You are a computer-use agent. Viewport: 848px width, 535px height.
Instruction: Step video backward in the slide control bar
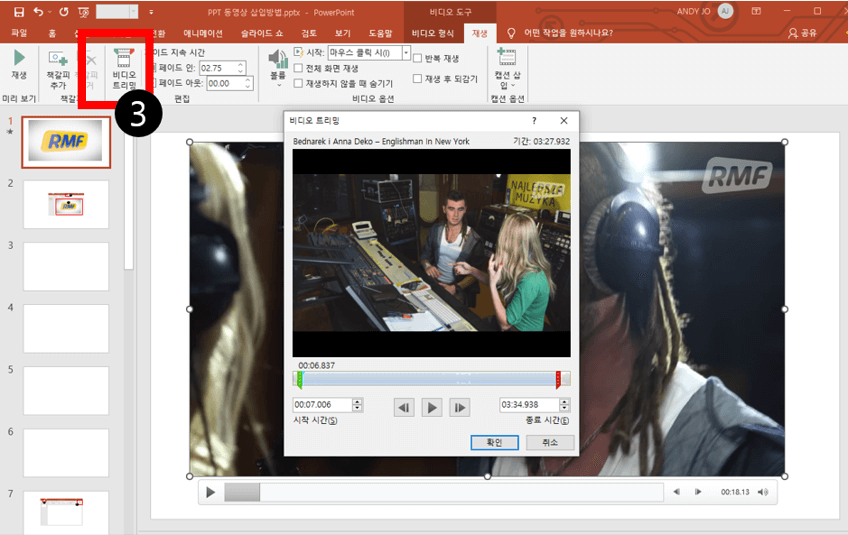click(677, 492)
